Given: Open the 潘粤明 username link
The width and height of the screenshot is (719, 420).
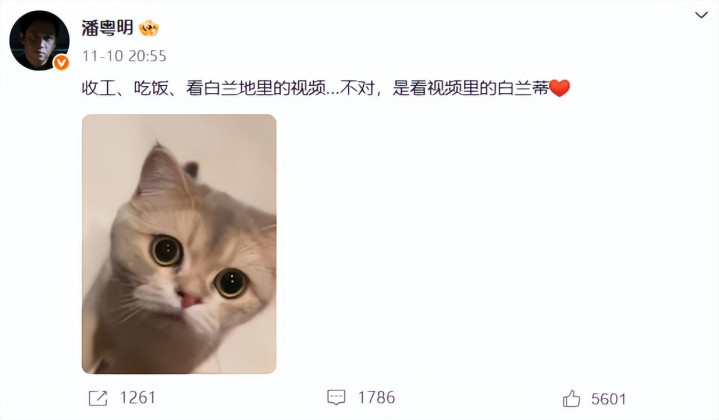Looking at the screenshot, I should pos(107,28).
